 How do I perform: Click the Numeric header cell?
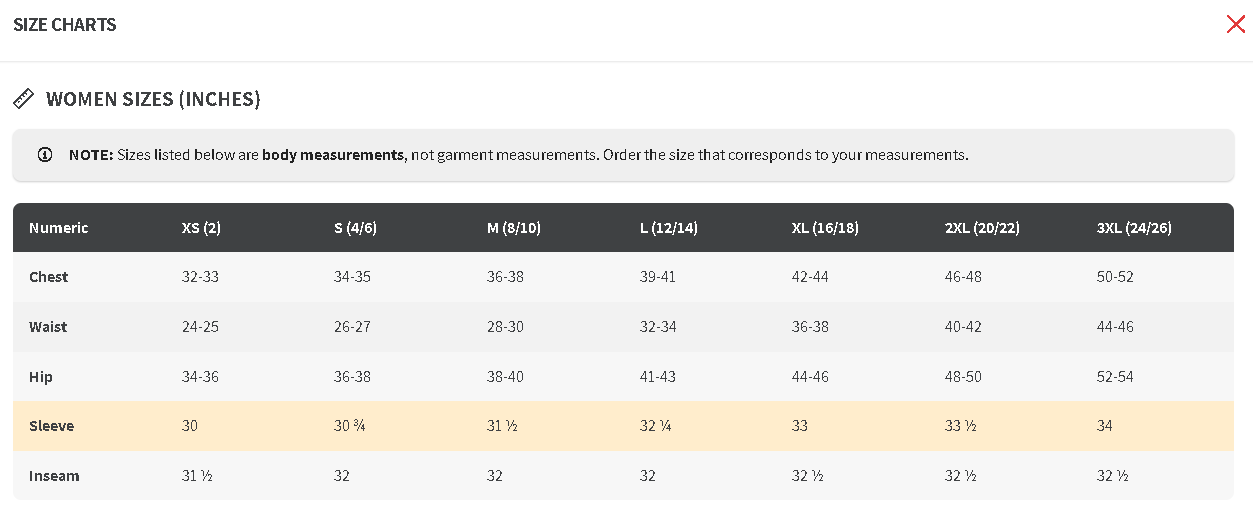click(x=59, y=228)
